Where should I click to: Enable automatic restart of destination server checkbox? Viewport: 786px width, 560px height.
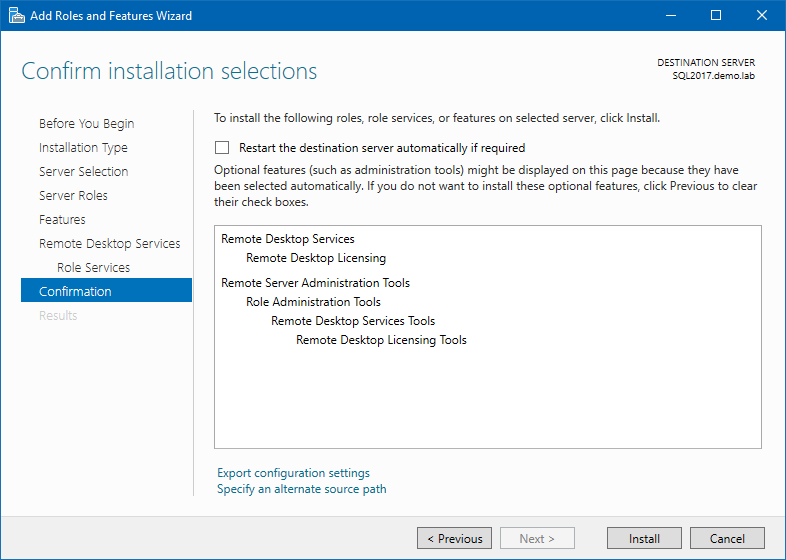pyautogui.click(x=222, y=147)
